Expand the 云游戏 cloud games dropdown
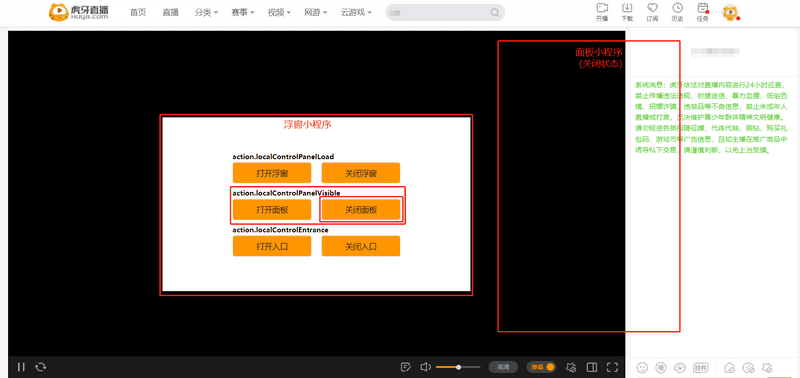 (356, 12)
